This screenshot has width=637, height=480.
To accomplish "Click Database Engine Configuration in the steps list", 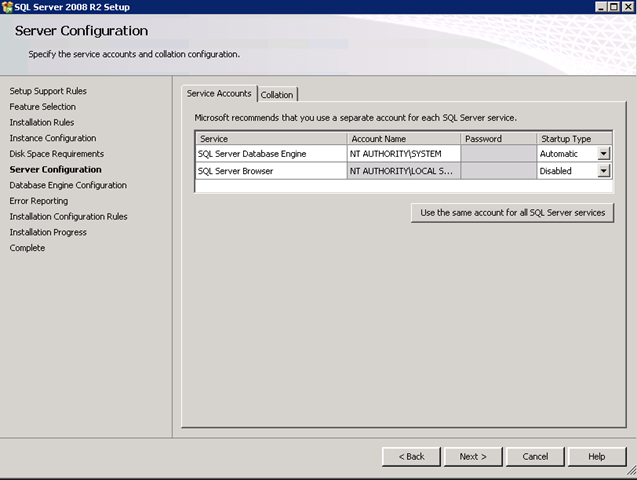I will tap(68, 185).
